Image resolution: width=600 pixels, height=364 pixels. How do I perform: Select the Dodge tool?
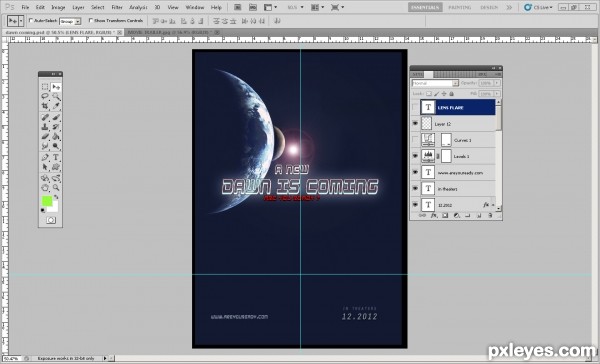(56, 146)
